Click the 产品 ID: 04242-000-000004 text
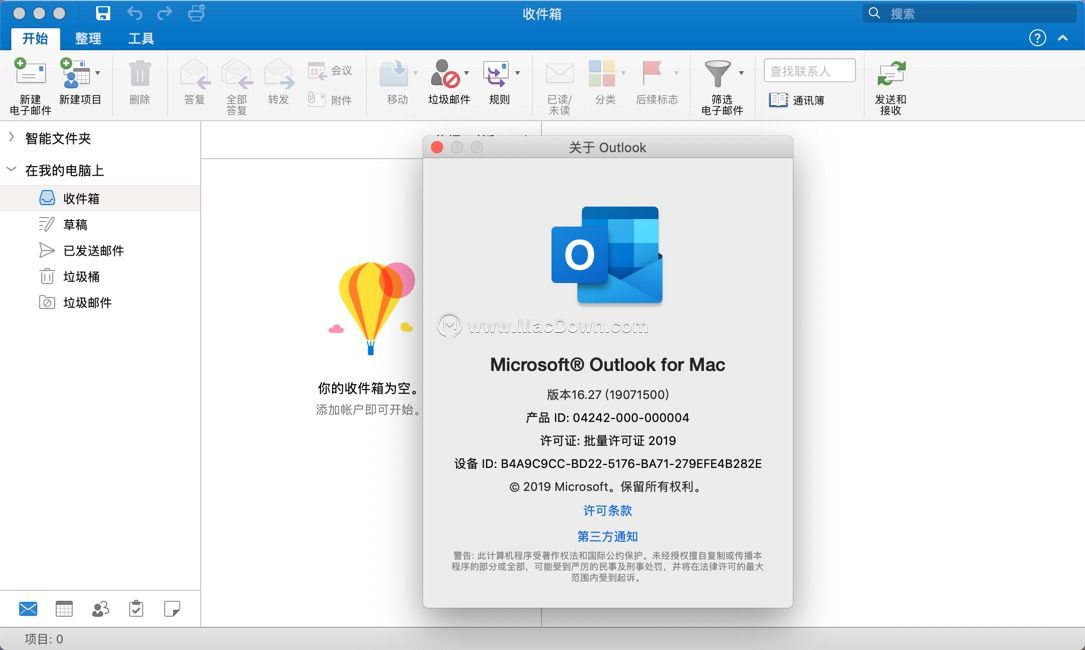Viewport: 1085px width, 650px height. click(x=608, y=417)
